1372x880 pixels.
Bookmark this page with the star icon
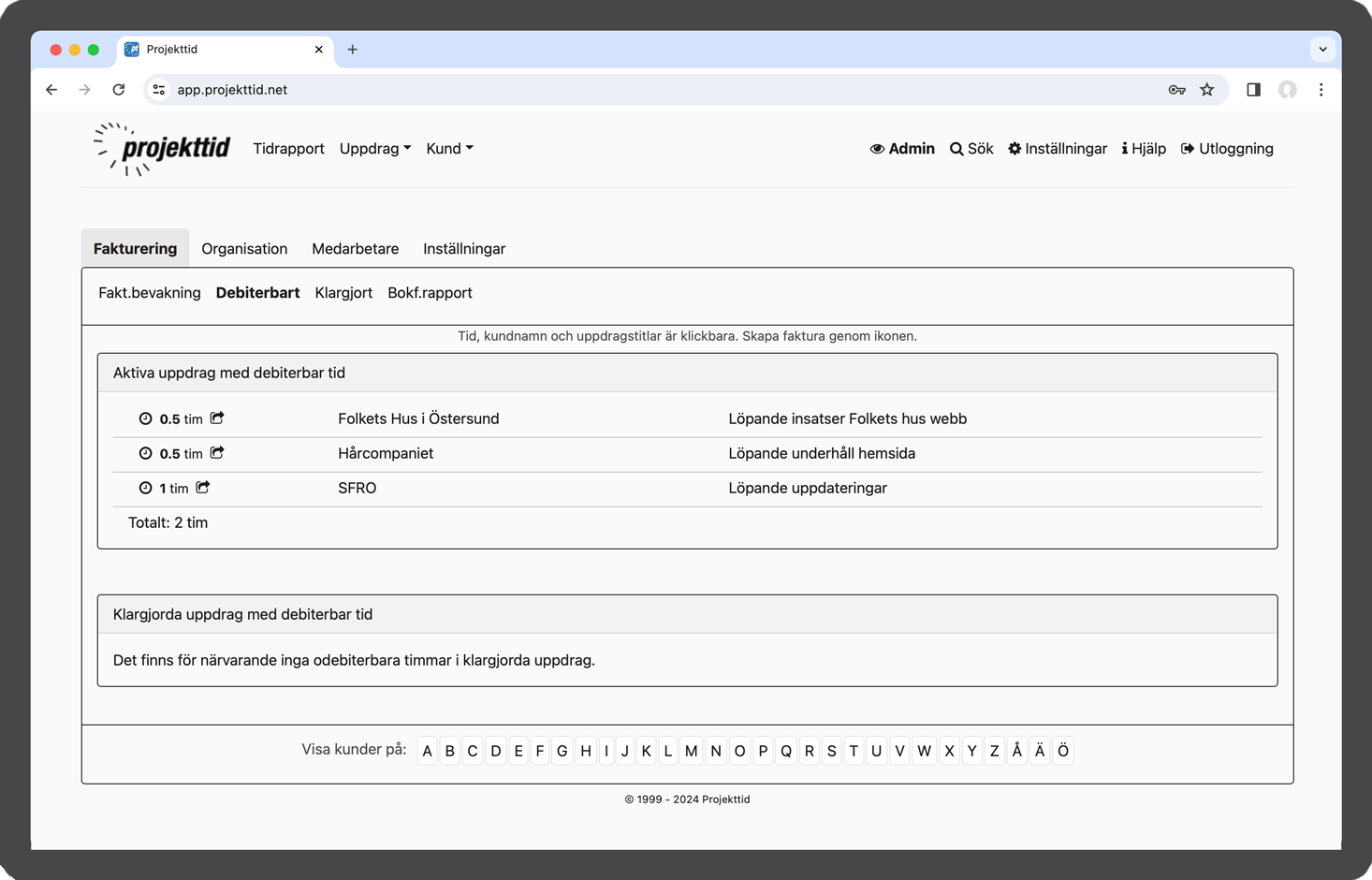pyautogui.click(x=1207, y=90)
